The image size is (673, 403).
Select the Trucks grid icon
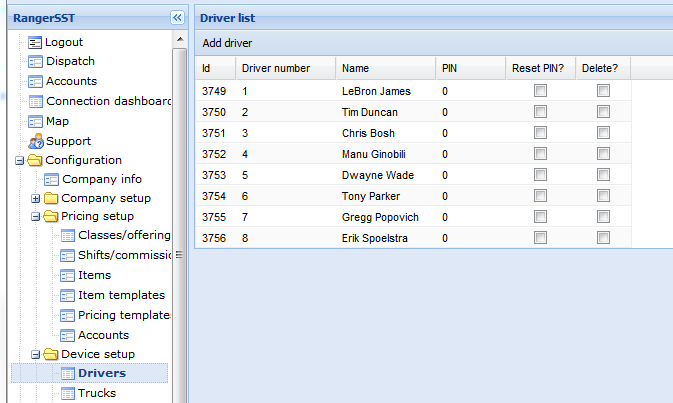[68, 393]
